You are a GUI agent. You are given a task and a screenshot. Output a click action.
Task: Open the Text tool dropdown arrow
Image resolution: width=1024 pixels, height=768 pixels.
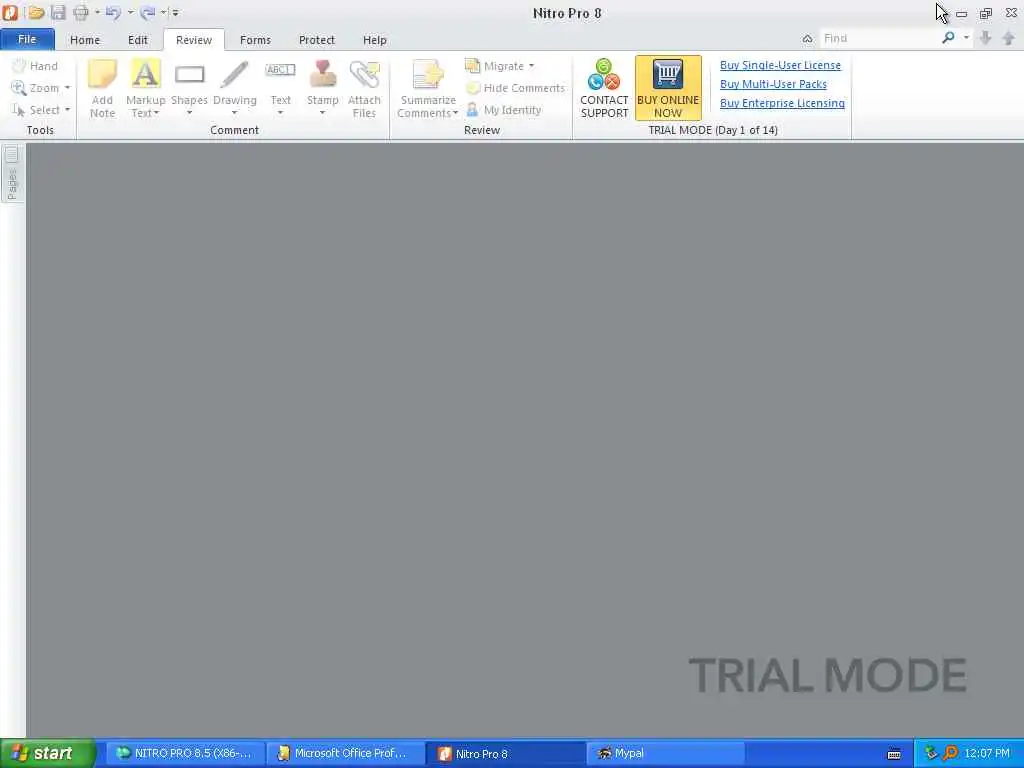tap(280, 113)
